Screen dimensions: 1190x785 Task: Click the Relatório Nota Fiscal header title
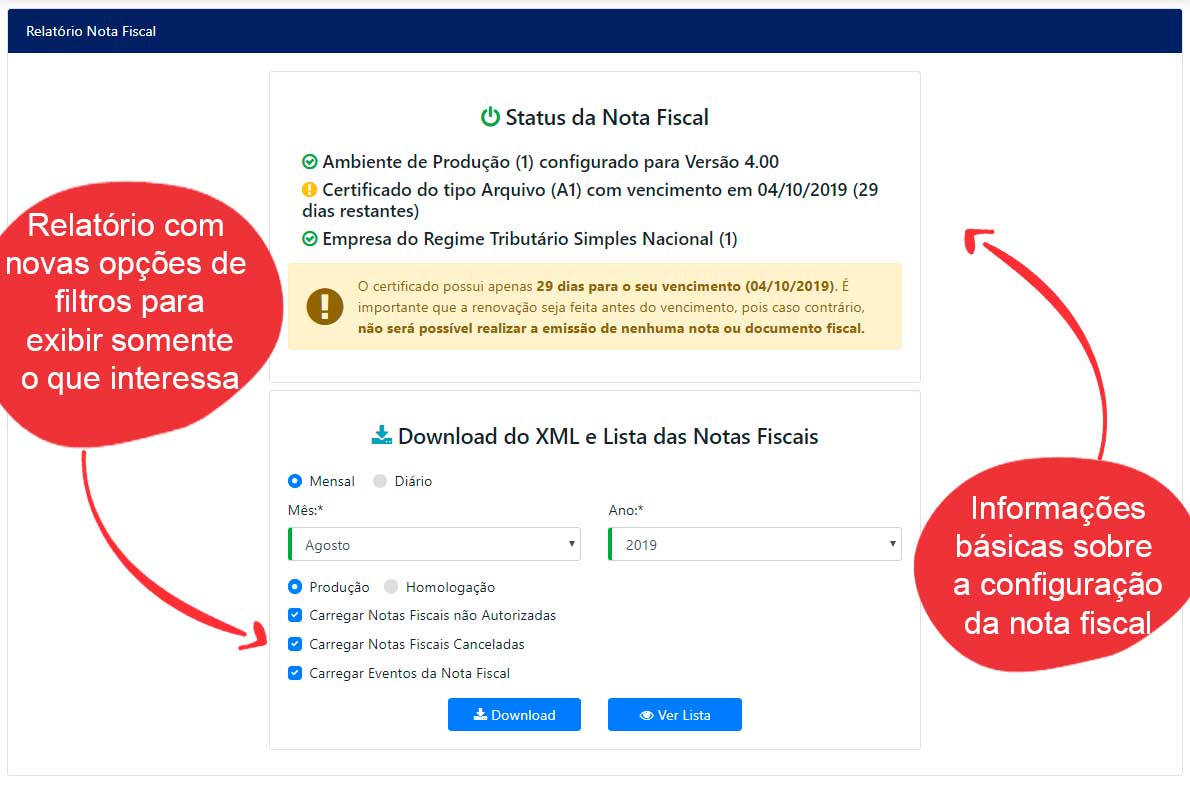(x=91, y=31)
